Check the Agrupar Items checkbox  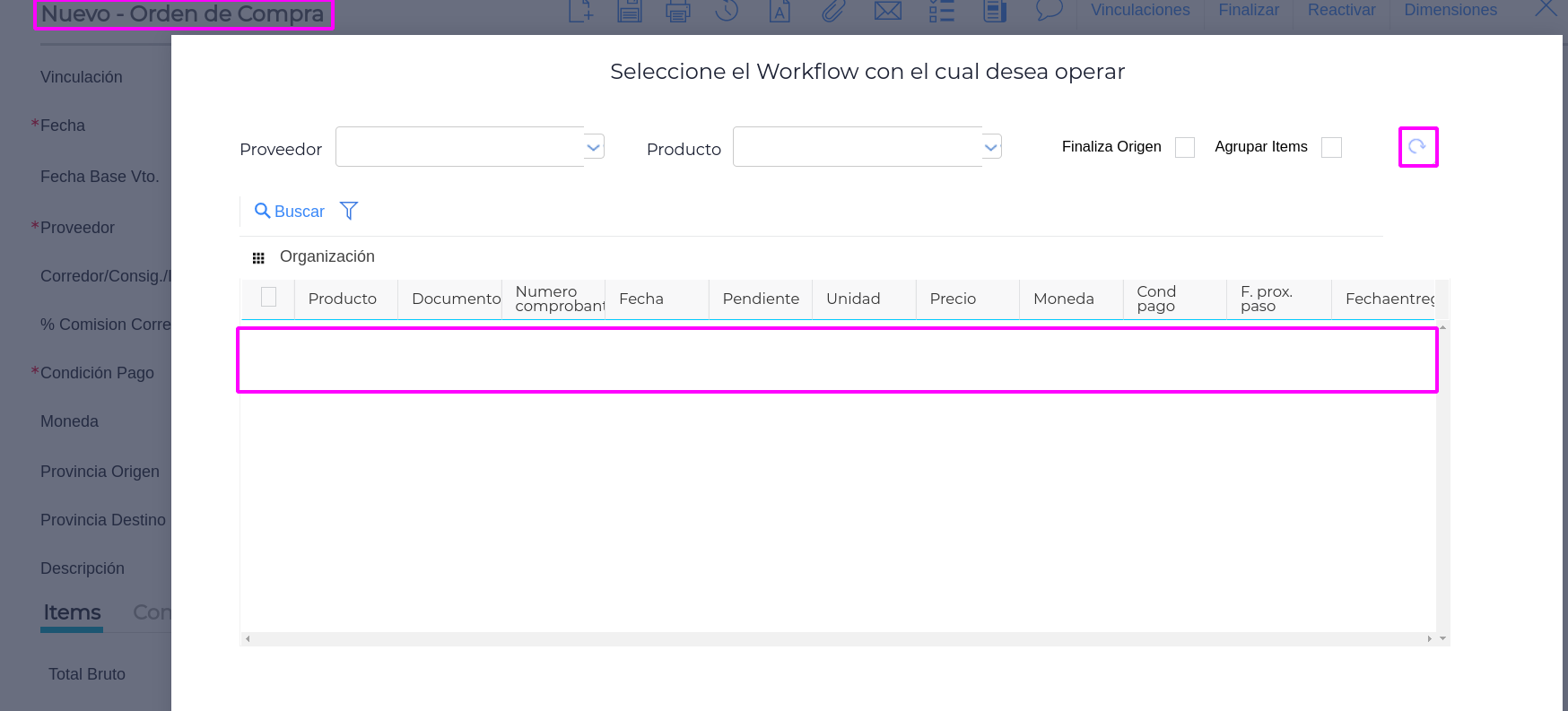click(x=1331, y=147)
